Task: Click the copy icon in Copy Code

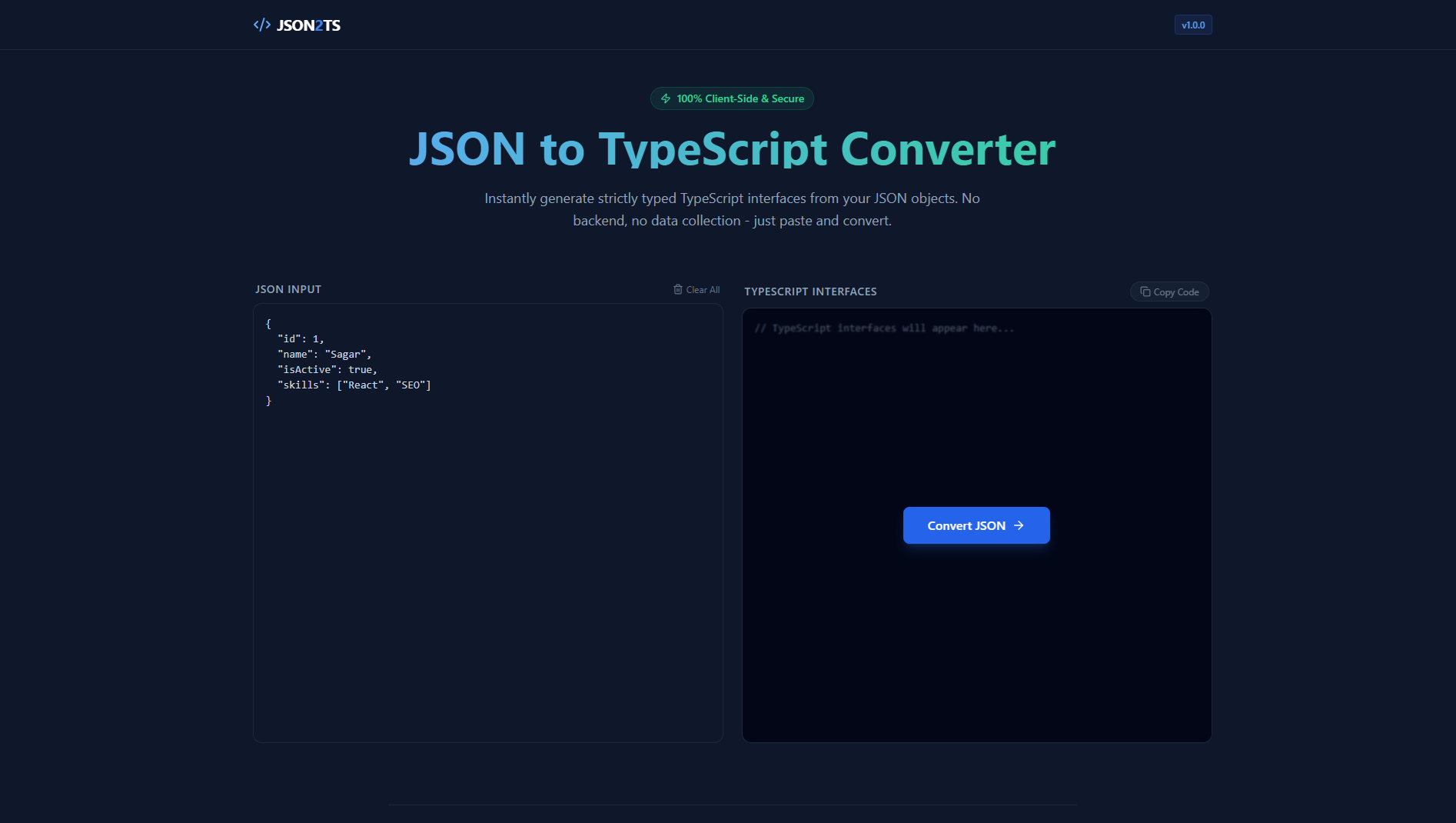Action: (x=1145, y=292)
